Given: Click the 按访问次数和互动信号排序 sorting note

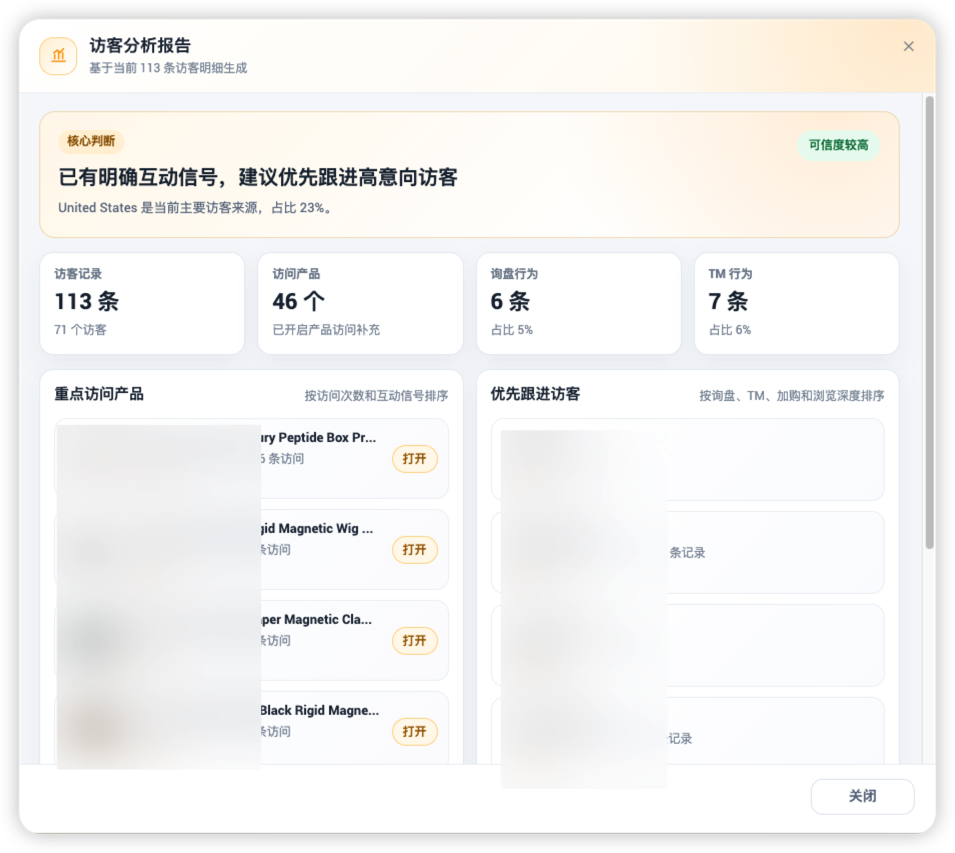Looking at the screenshot, I should [x=376, y=396].
